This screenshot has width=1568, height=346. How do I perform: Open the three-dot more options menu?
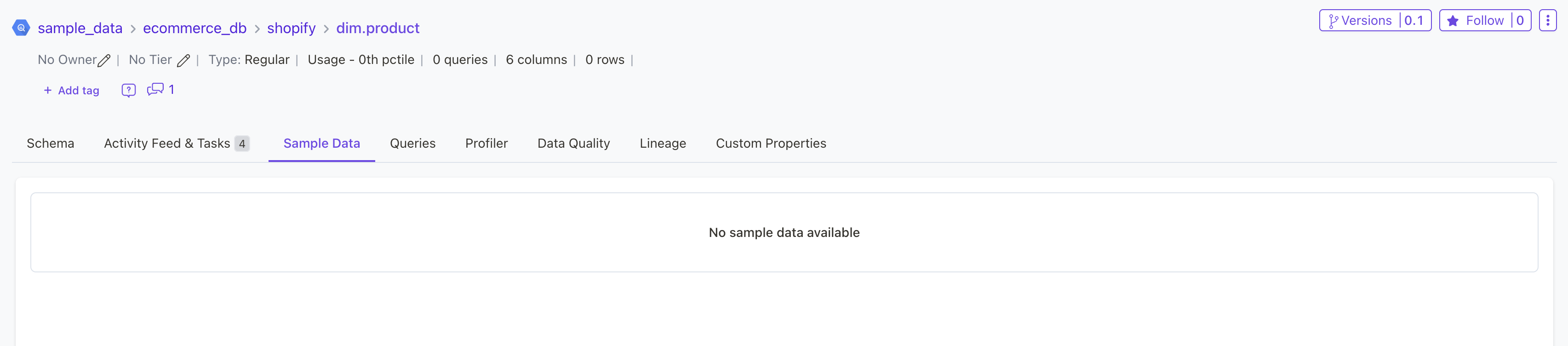click(x=1547, y=21)
